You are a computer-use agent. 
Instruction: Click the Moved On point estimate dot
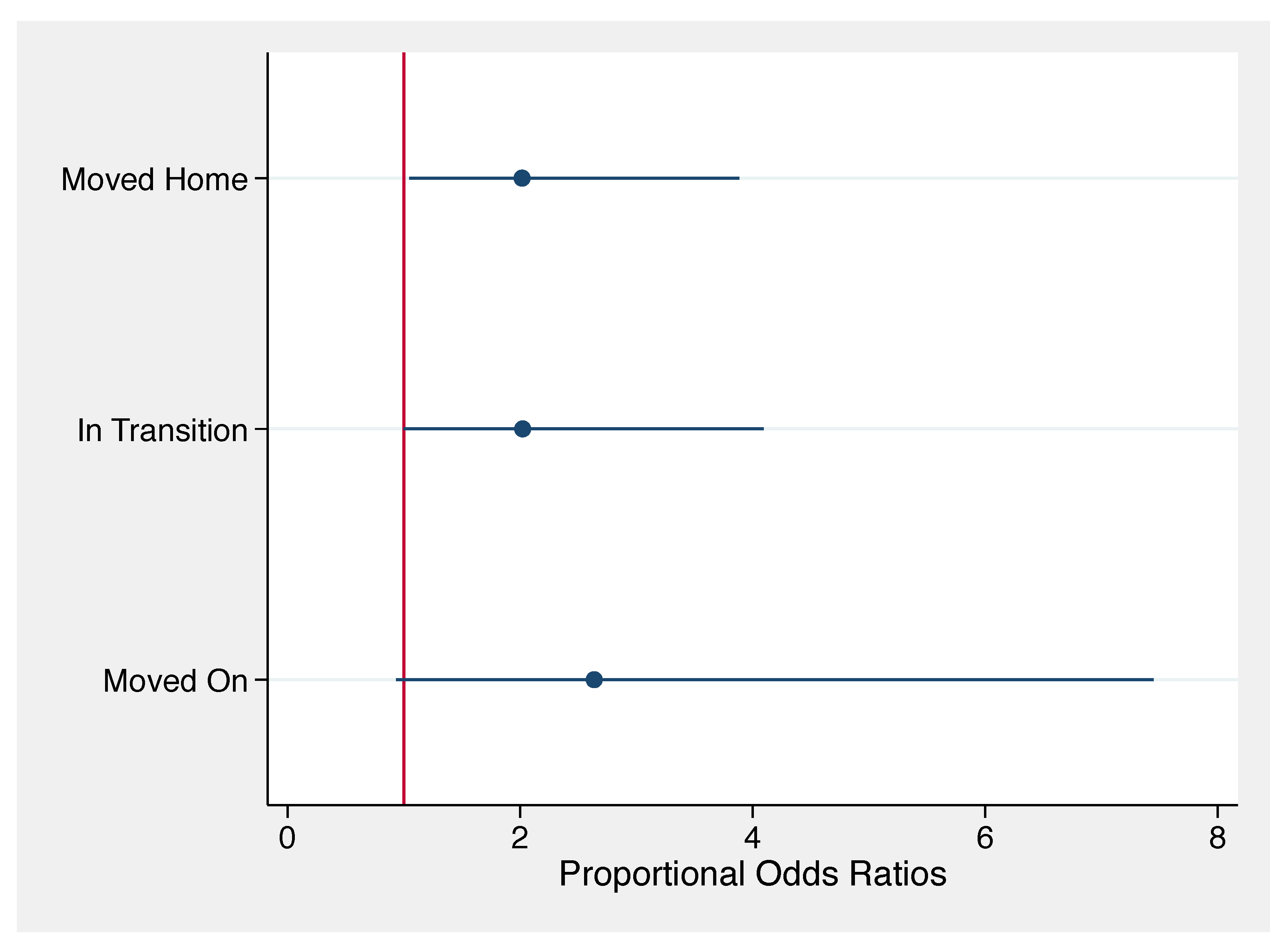point(594,680)
